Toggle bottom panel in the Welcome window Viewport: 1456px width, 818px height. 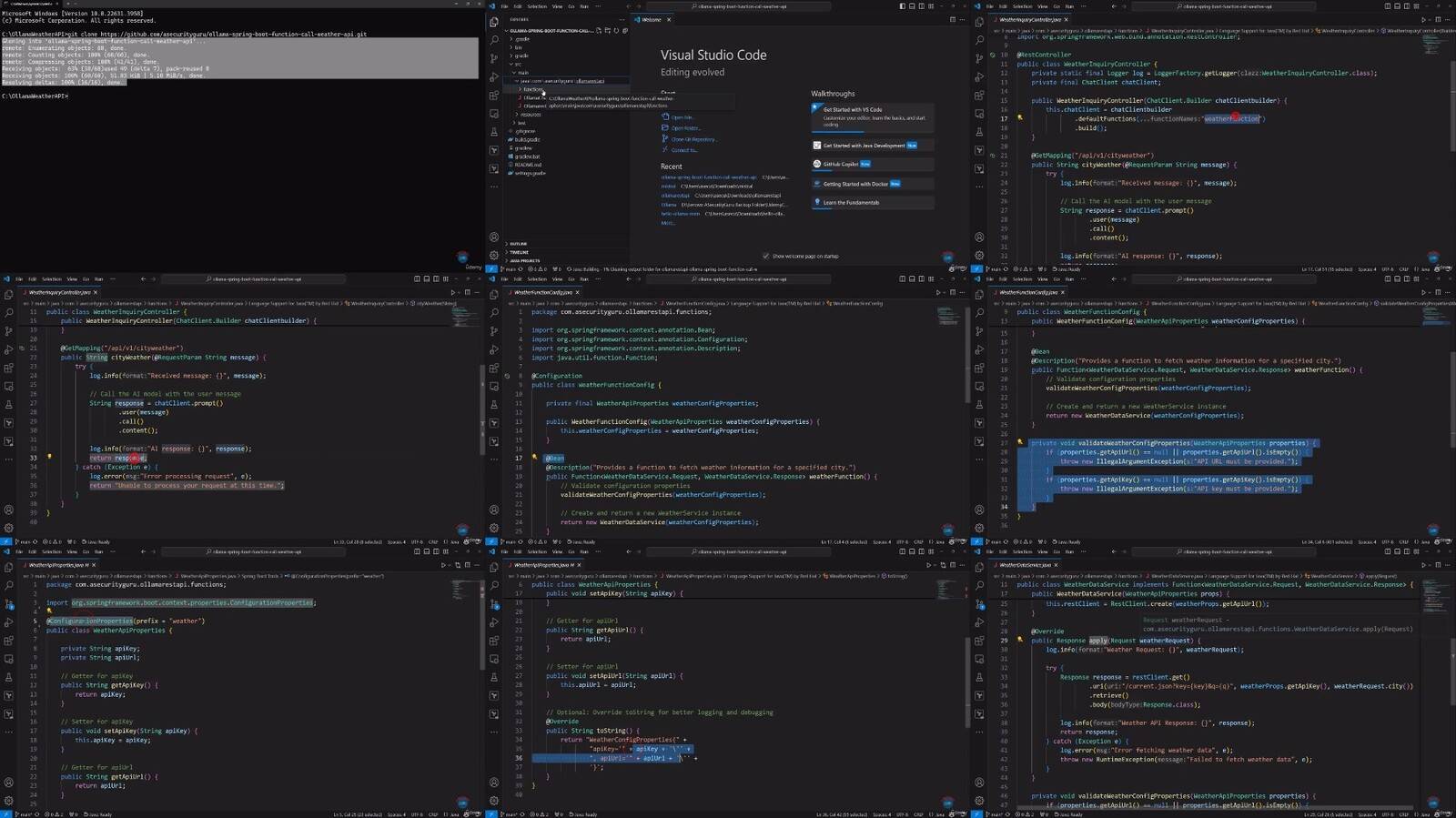(x=912, y=6)
